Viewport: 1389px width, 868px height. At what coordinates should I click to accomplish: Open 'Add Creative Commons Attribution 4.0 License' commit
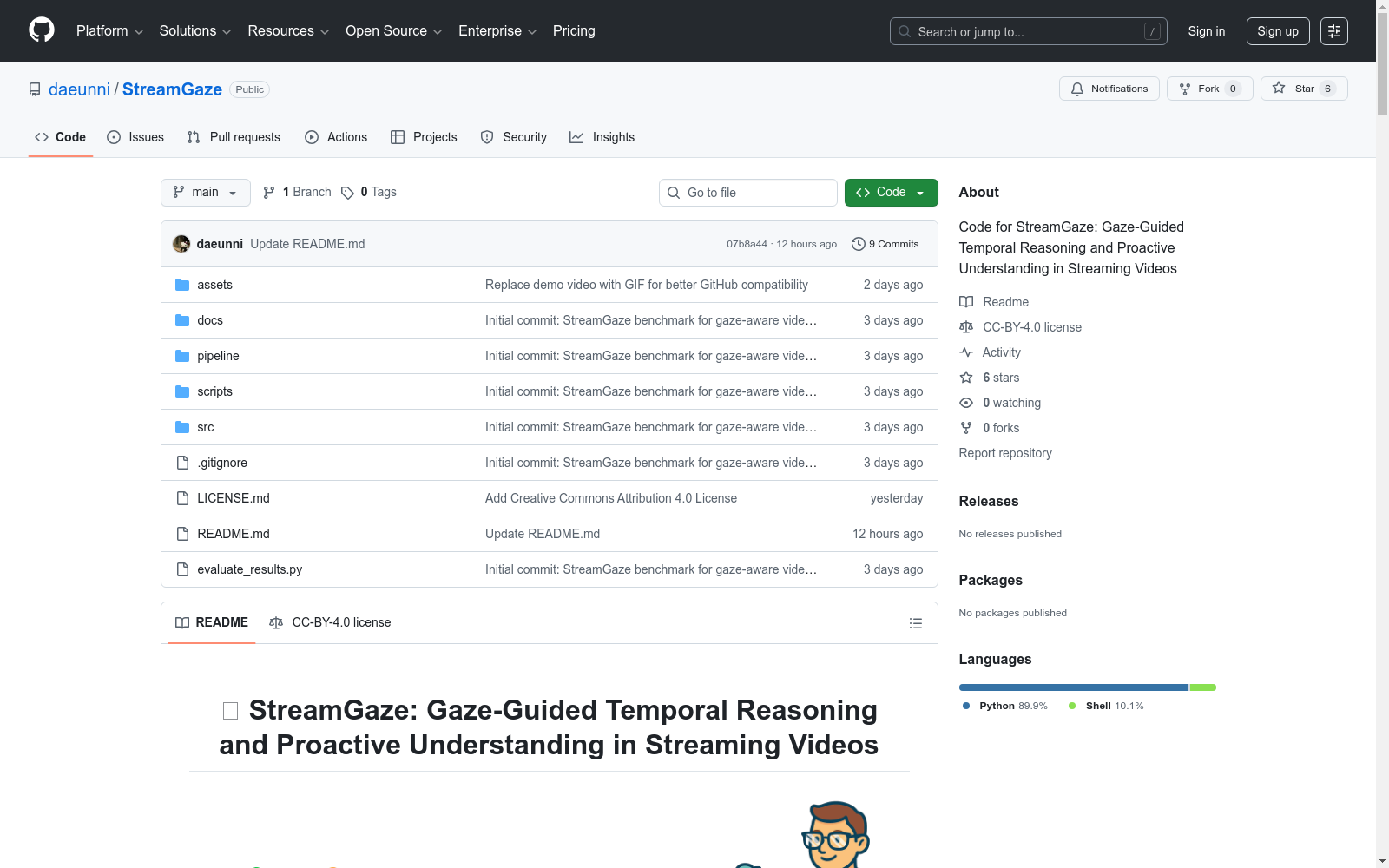click(x=611, y=498)
